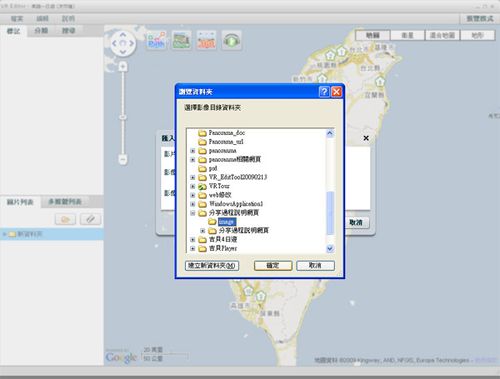Click the scroll down arrow in folder tree
Screen dimensions: 500x379
point(330,248)
